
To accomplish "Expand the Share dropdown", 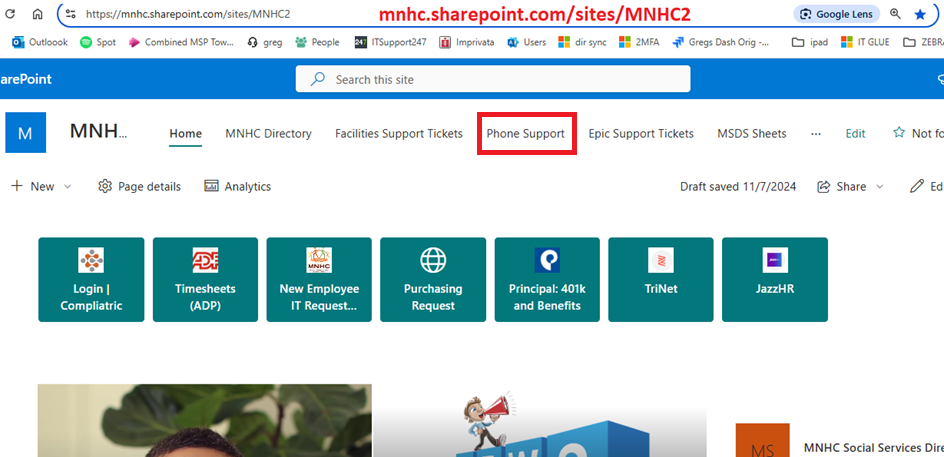I will [x=850, y=186].
